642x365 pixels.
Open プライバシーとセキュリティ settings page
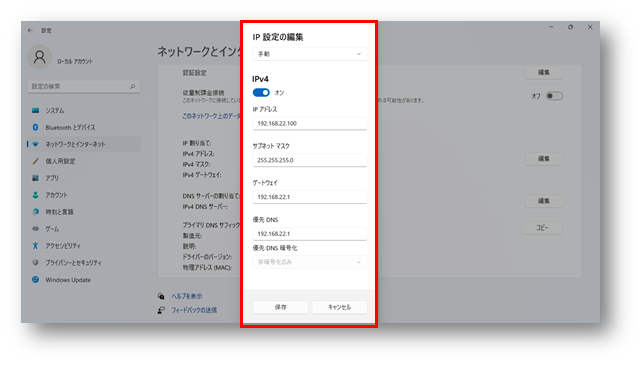84,263
